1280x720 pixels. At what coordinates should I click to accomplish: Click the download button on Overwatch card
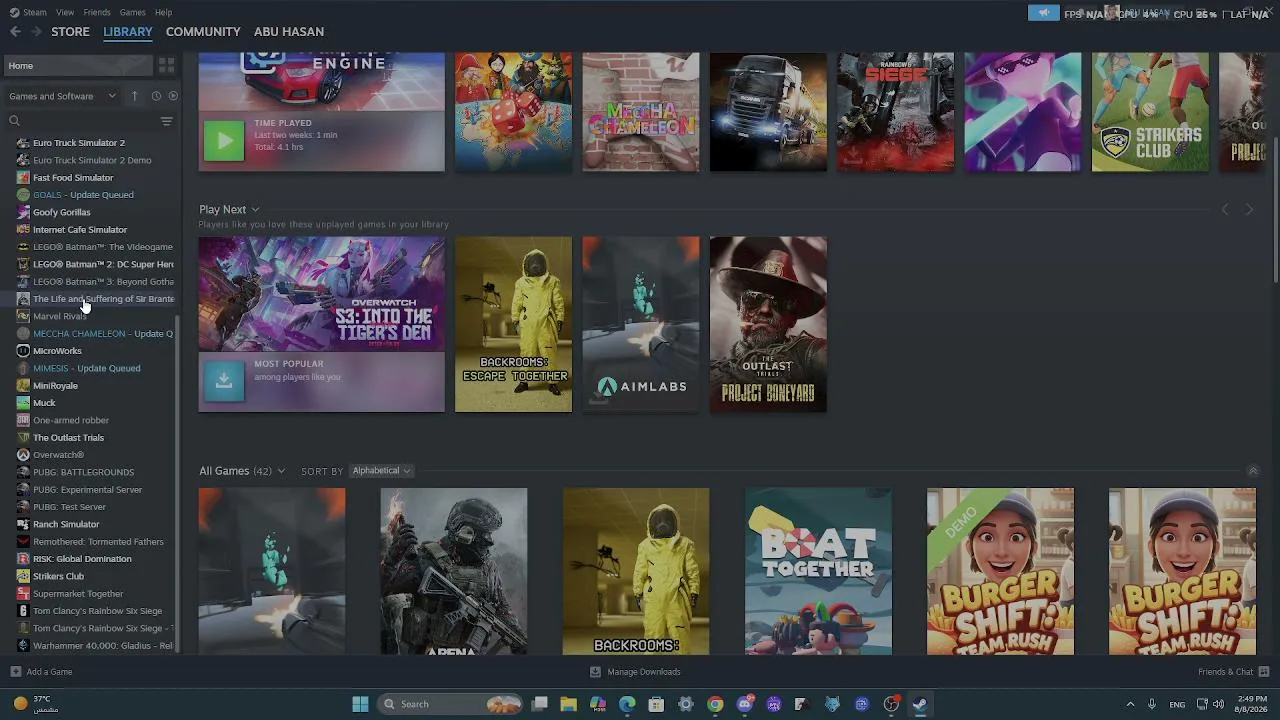224,382
